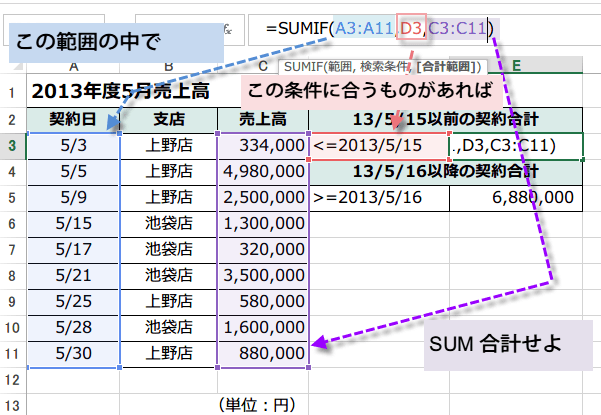Select cell with date 5/15
This screenshot has width=601, height=415.
pyautogui.click(x=74, y=224)
